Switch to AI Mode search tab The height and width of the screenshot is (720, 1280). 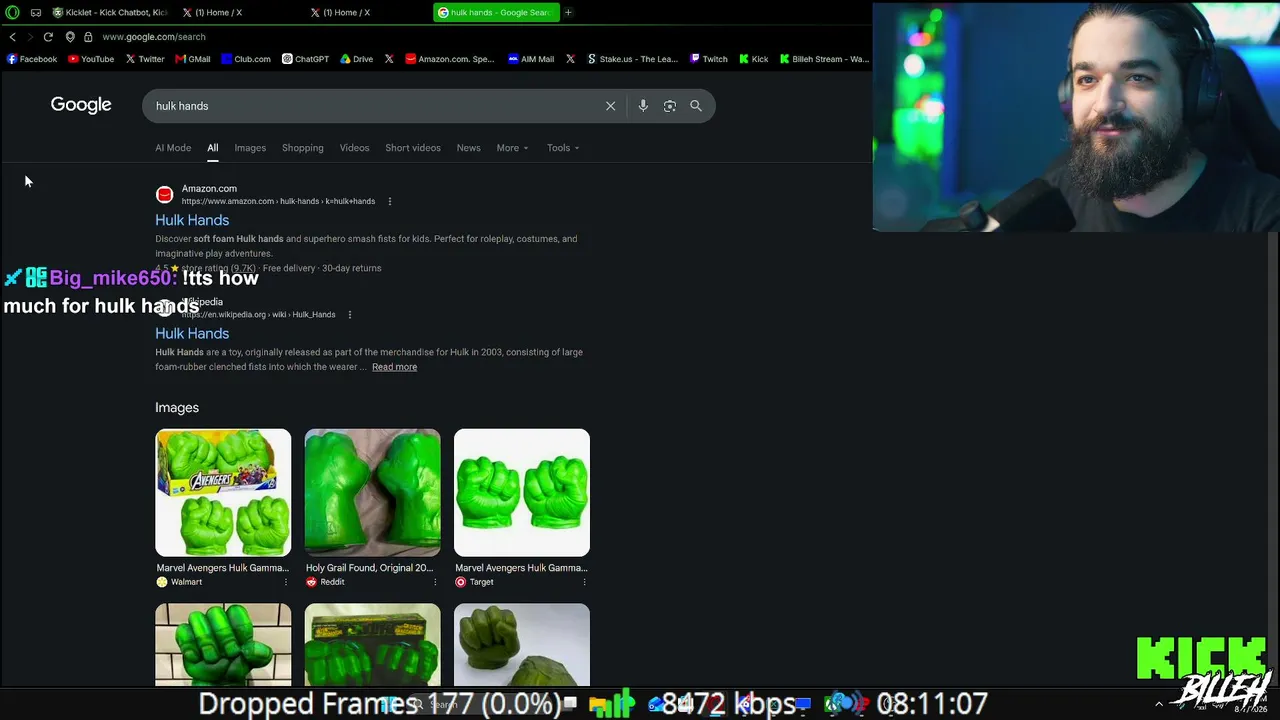tap(173, 148)
